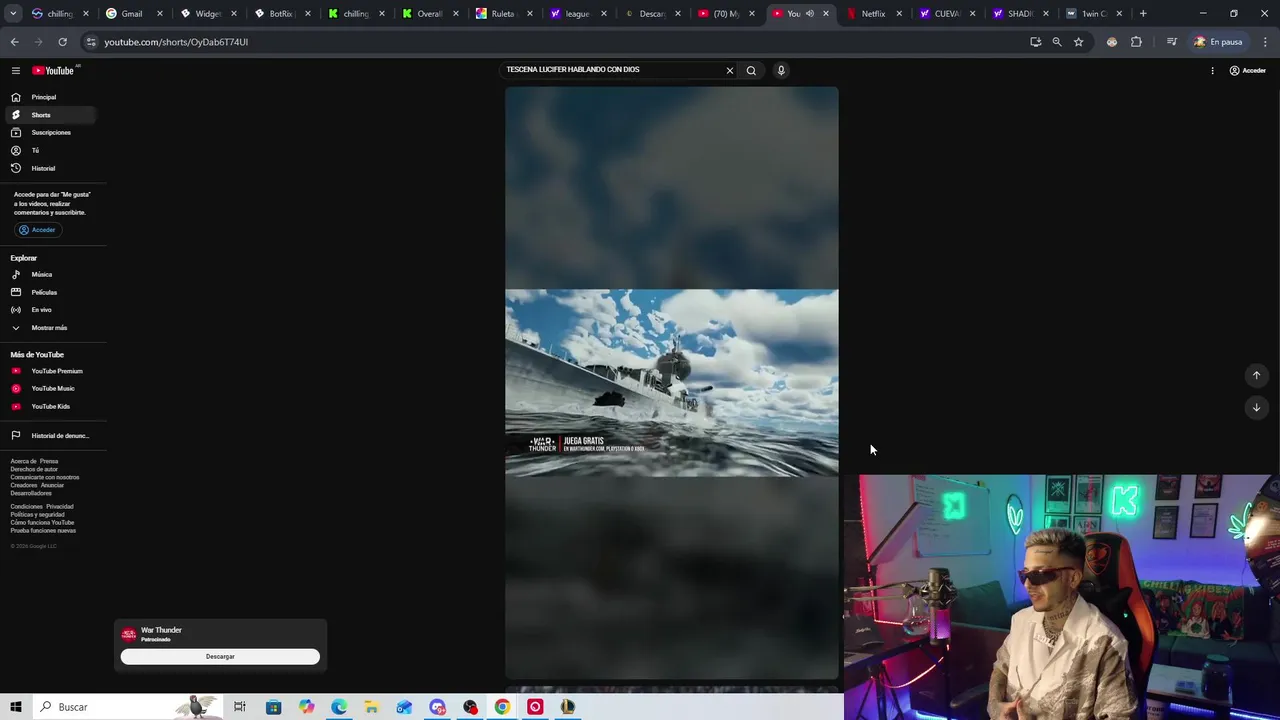Image resolution: width=1280 pixels, height=720 pixels.
Task: Open Microsoft Store from taskbar
Action: pos(273,707)
